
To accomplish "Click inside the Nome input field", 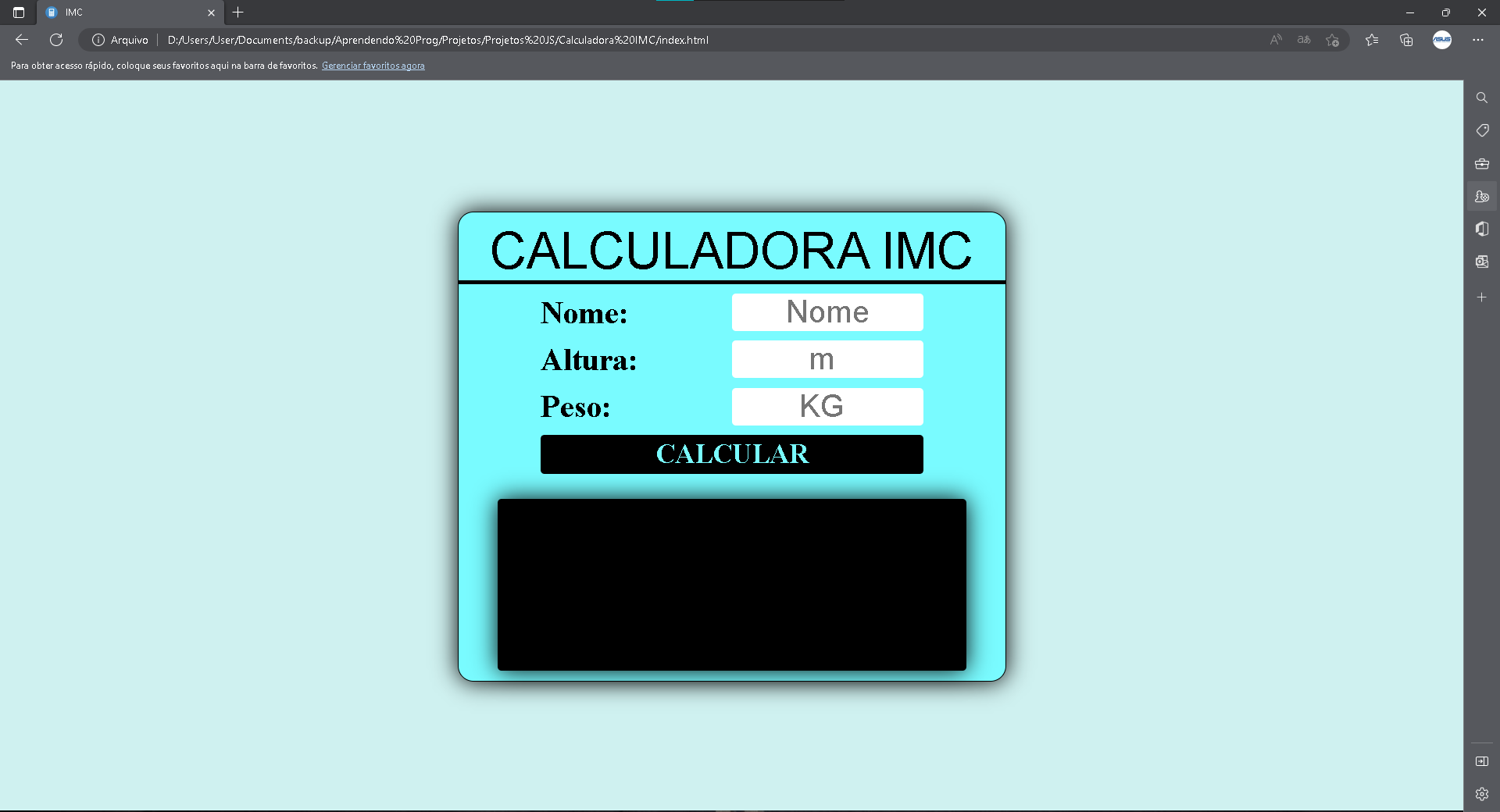I will 827,312.
